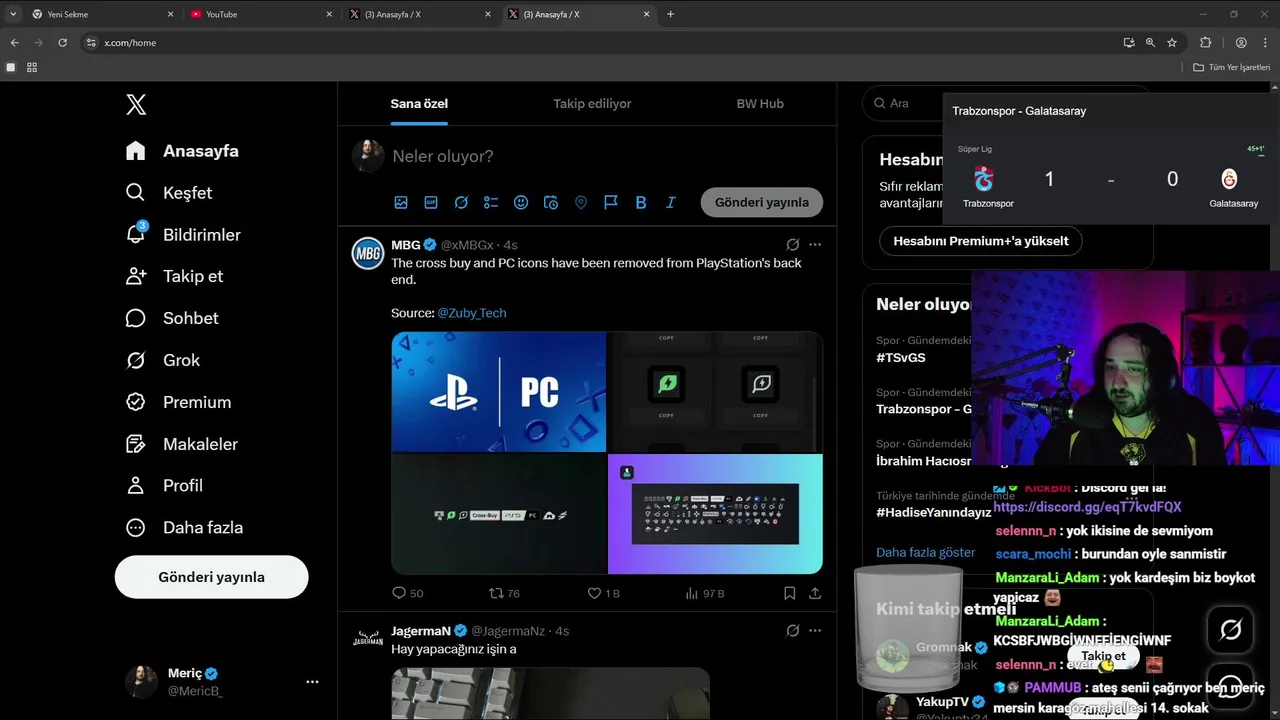Click floating Grok button
Viewport: 1280px width, 720px height.
[x=1231, y=630]
